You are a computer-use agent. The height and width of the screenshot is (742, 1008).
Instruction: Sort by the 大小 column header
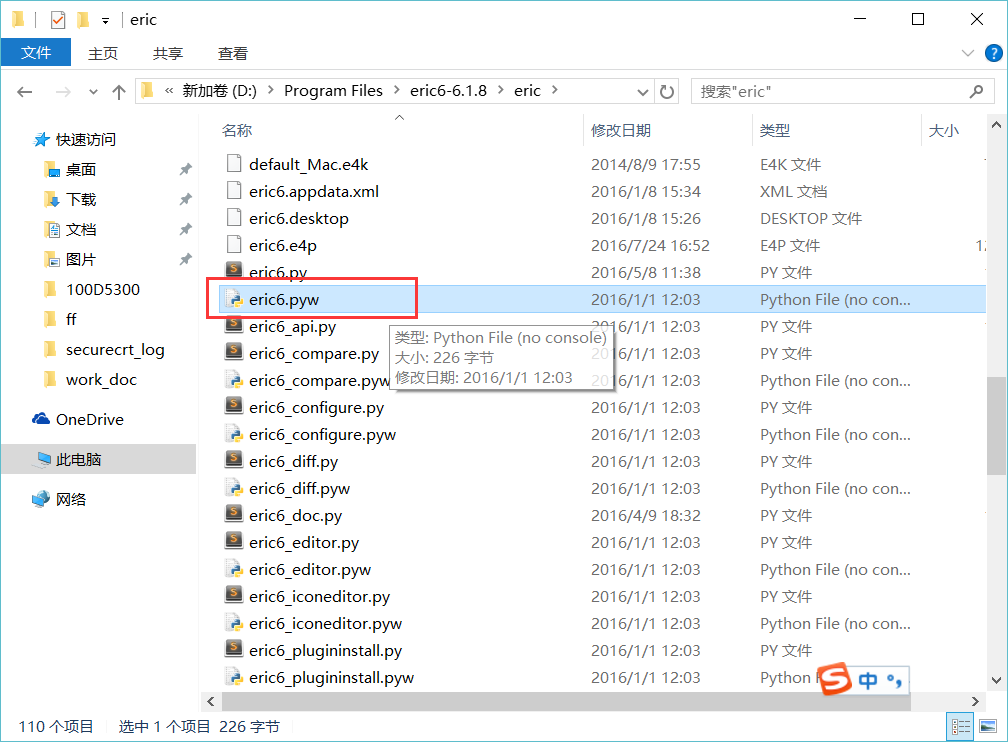click(944, 131)
